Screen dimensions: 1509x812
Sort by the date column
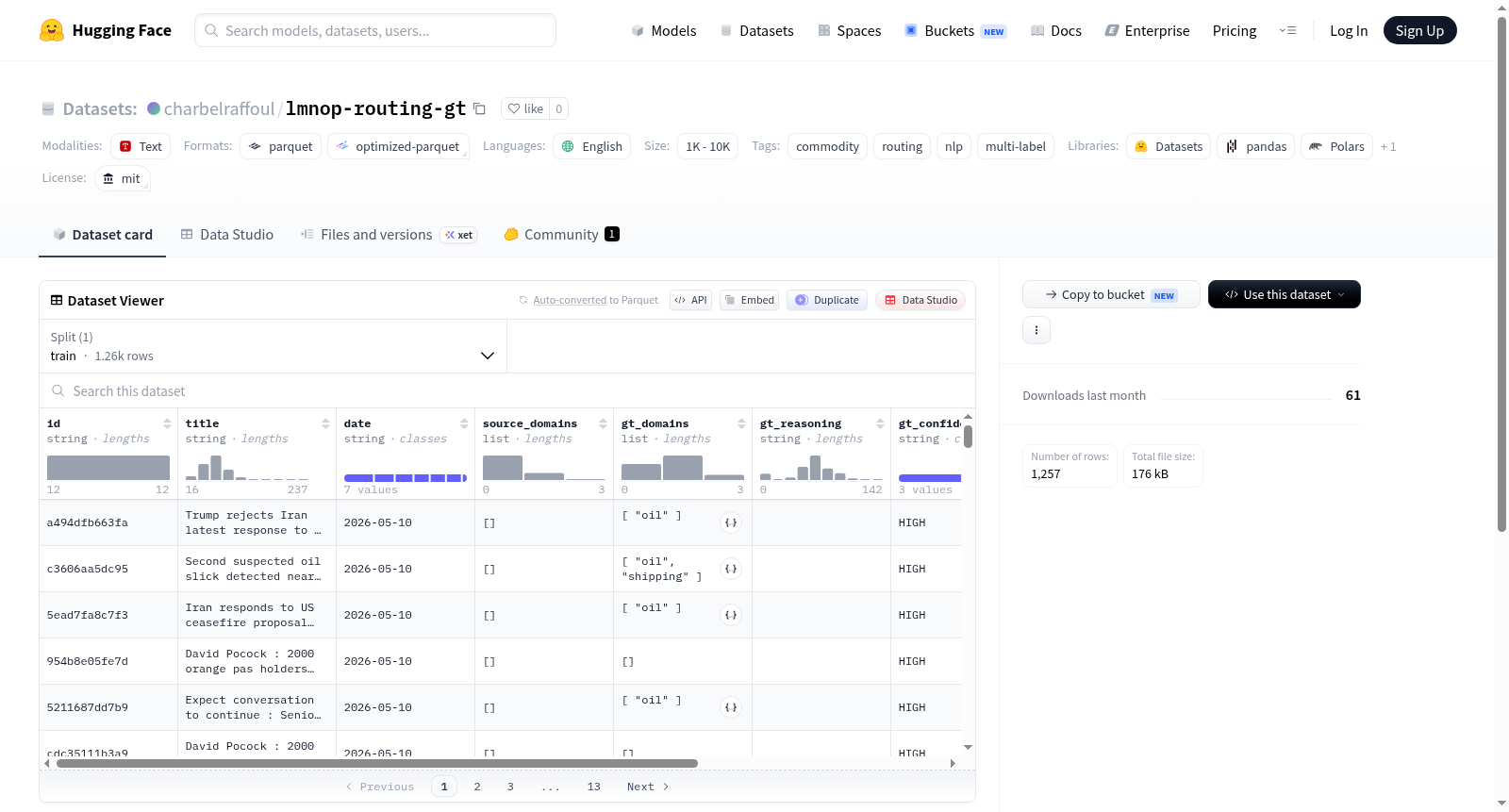tap(464, 423)
